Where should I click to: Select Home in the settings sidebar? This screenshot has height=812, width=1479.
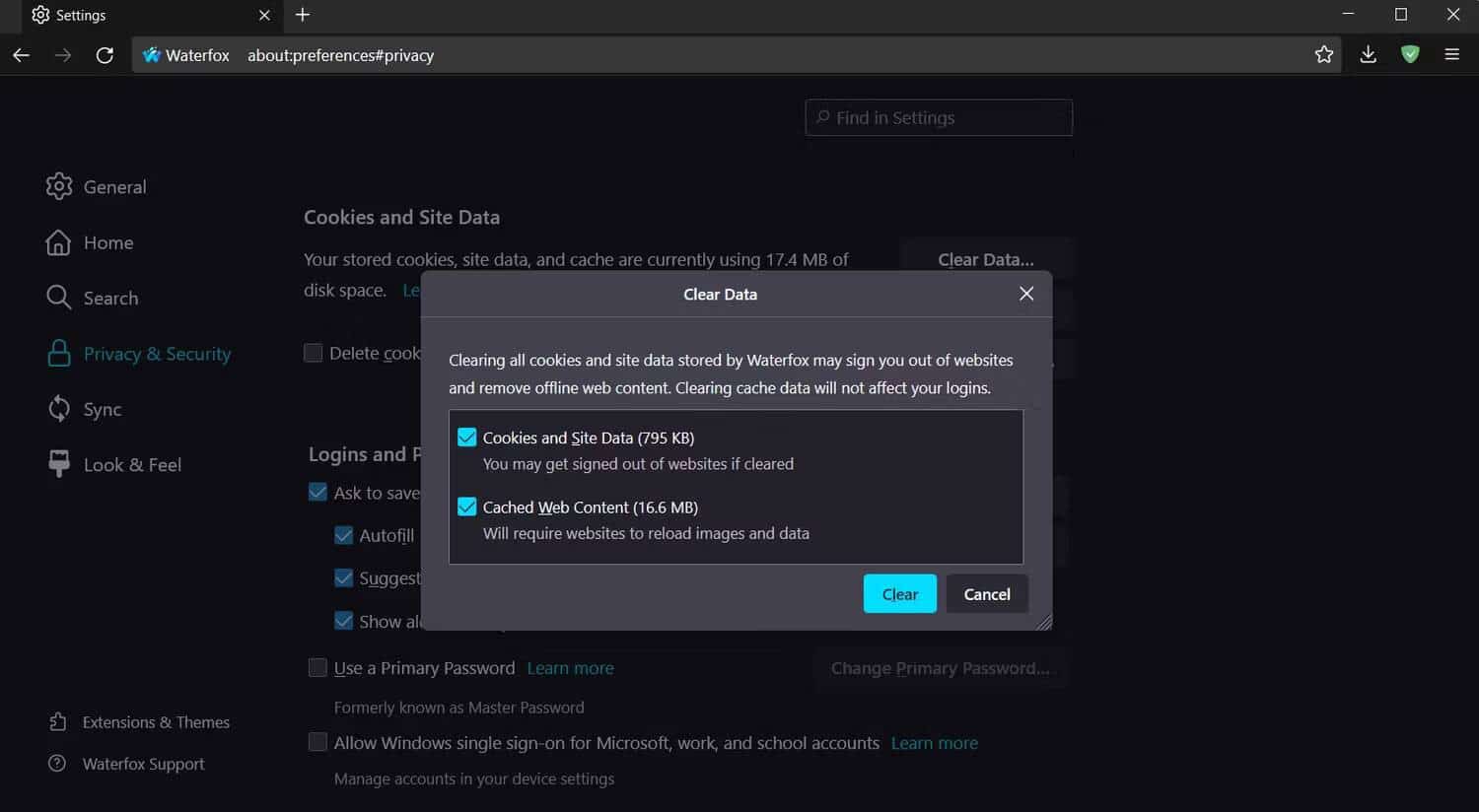point(107,242)
